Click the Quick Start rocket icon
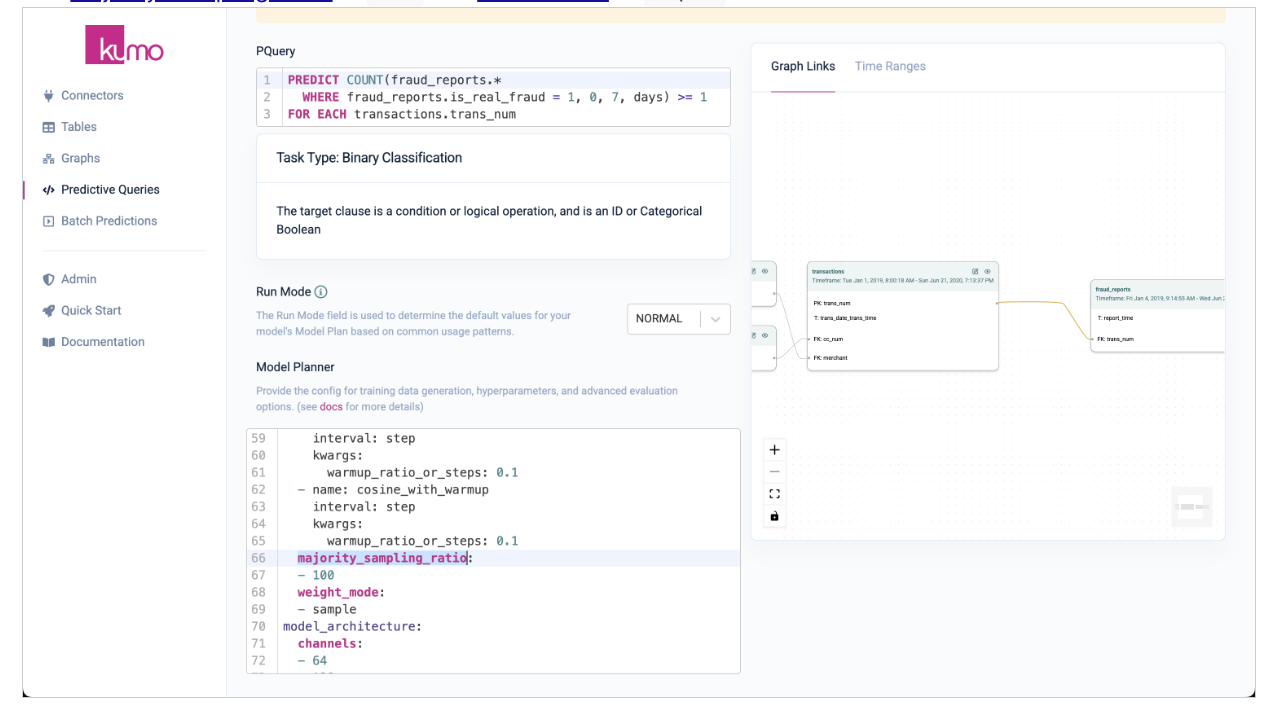 pyautogui.click(x=48, y=311)
